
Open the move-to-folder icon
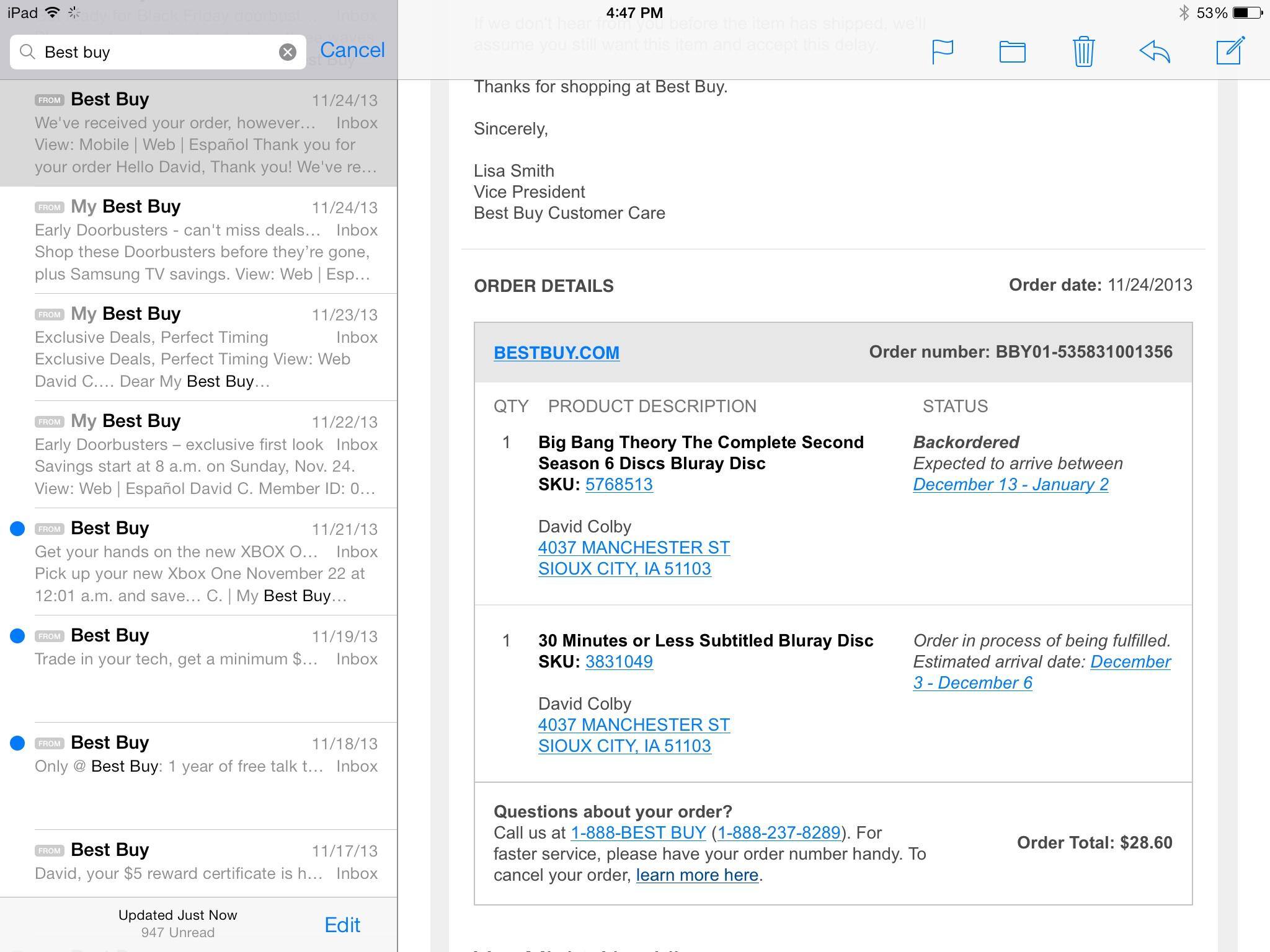tap(1012, 51)
